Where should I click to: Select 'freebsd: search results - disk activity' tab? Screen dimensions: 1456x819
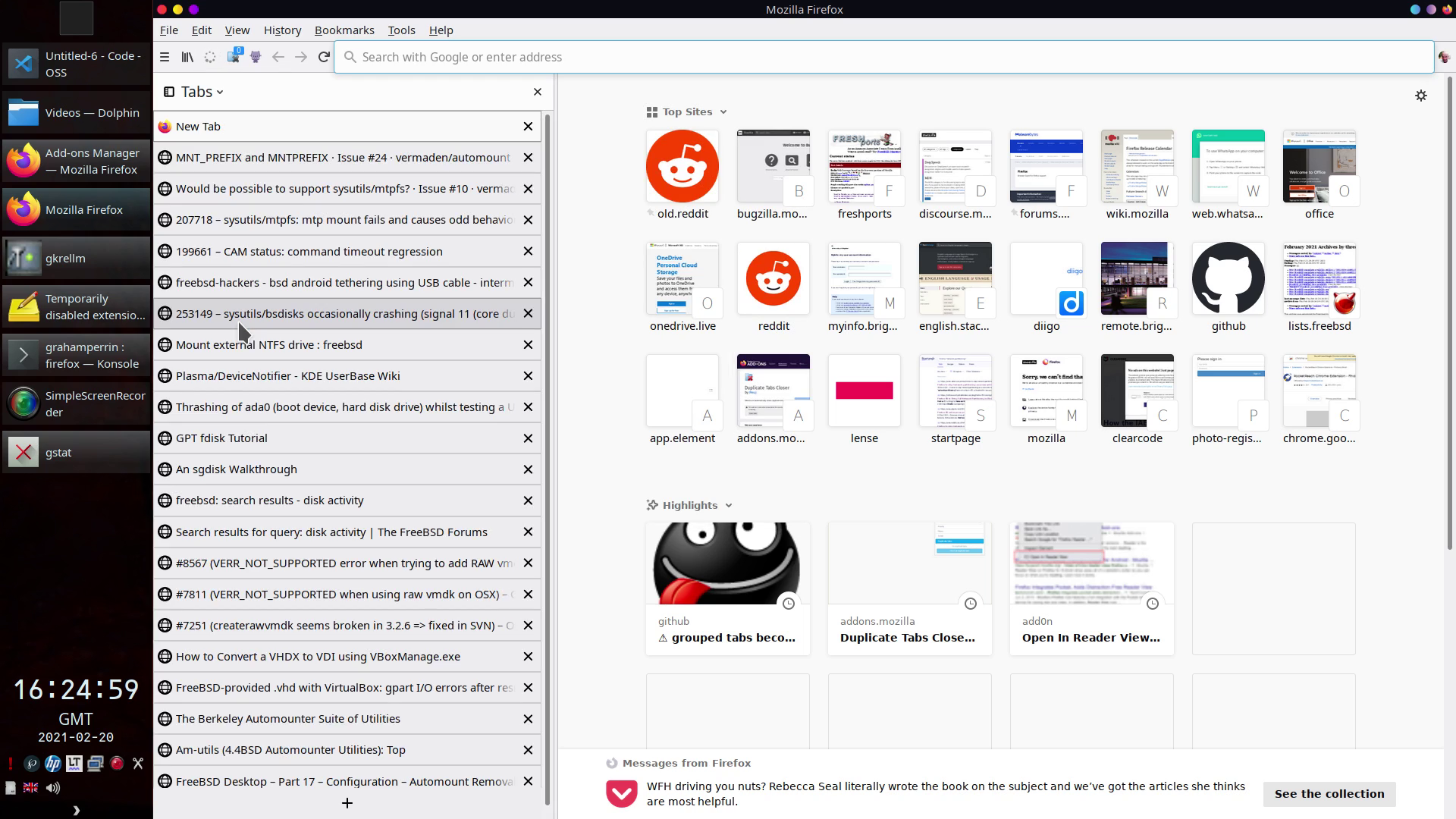[347, 500]
